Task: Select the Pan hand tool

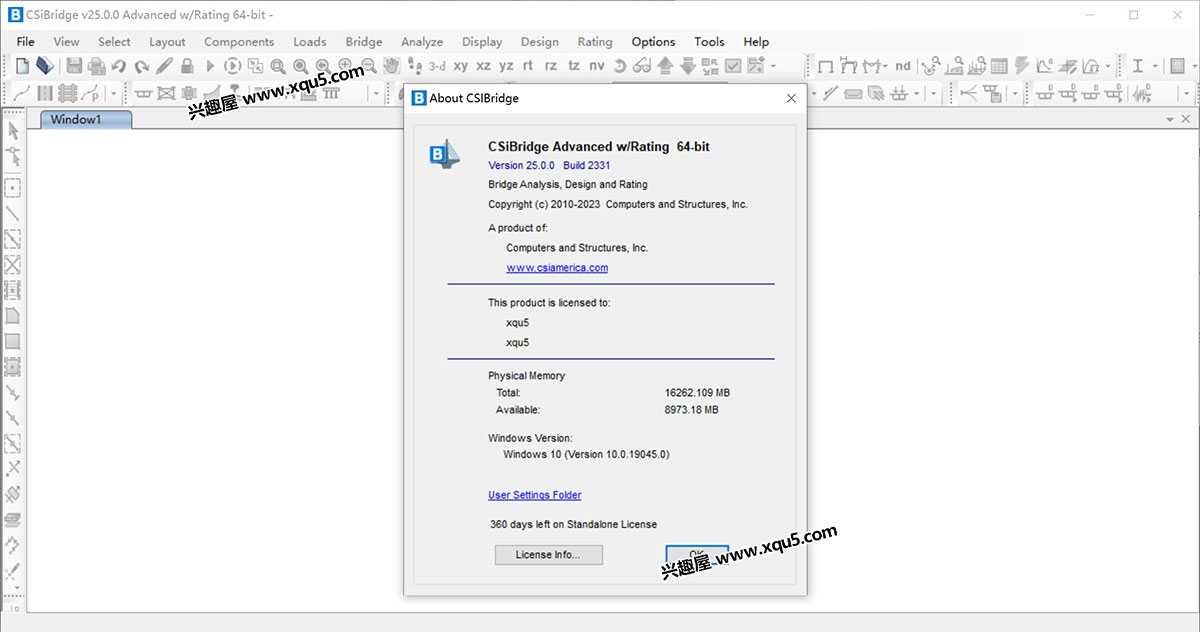Action: click(x=391, y=66)
